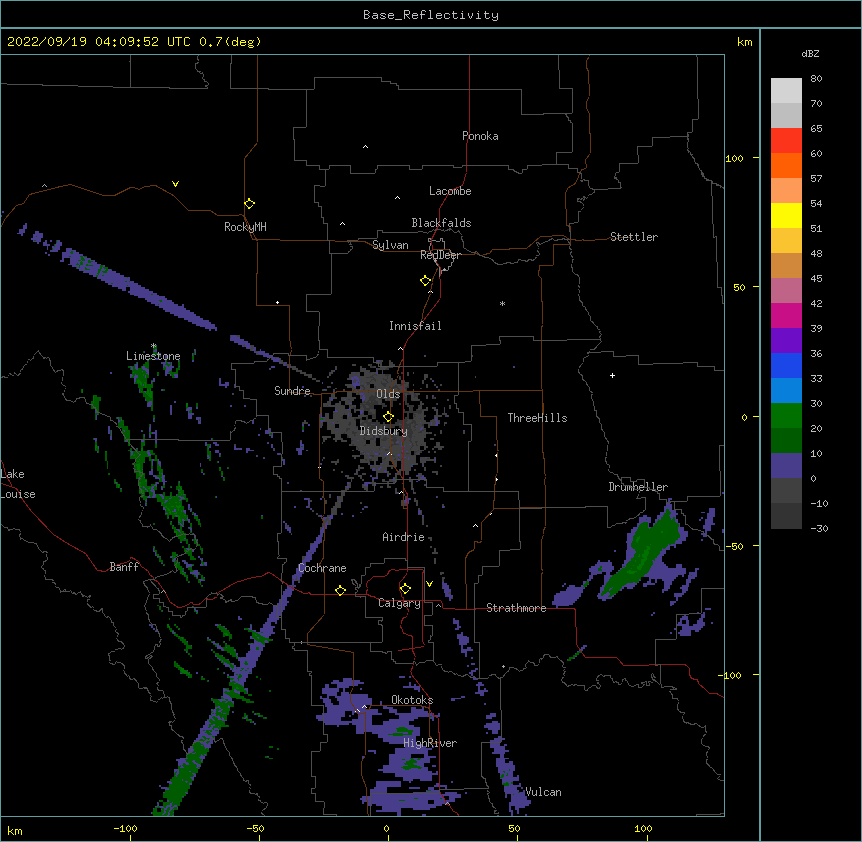Click the asterisk marker east of Innisfail

point(502,303)
